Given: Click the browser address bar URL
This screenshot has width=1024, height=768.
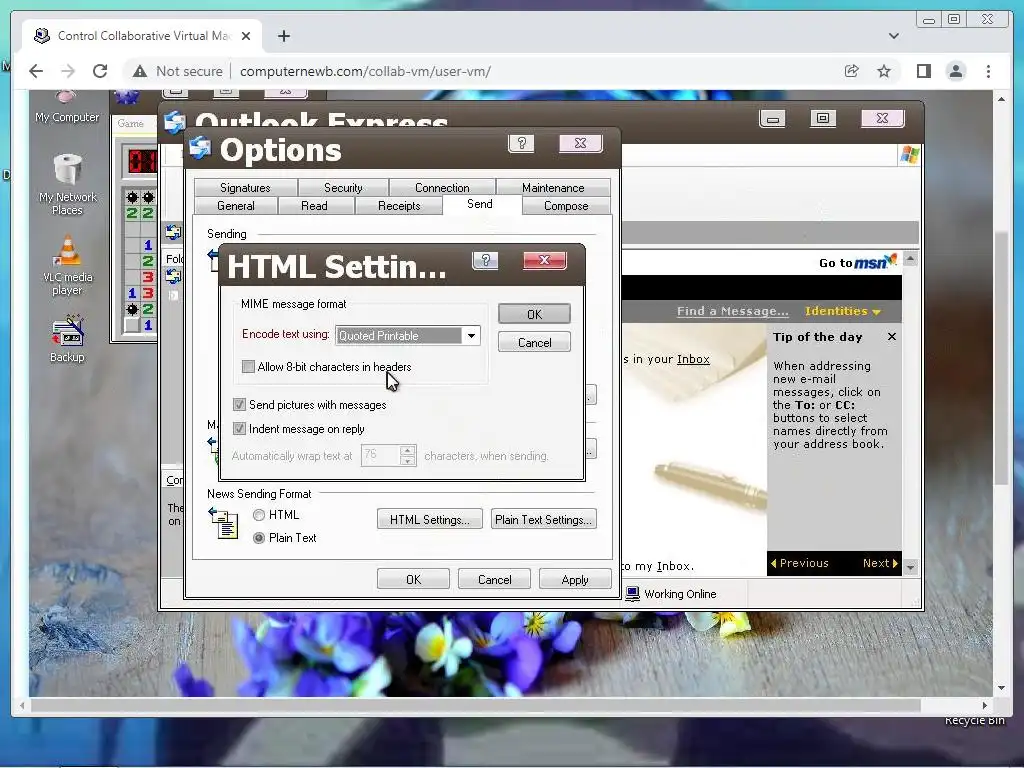Looking at the screenshot, I should pyautogui.click(x=366, y=71).
